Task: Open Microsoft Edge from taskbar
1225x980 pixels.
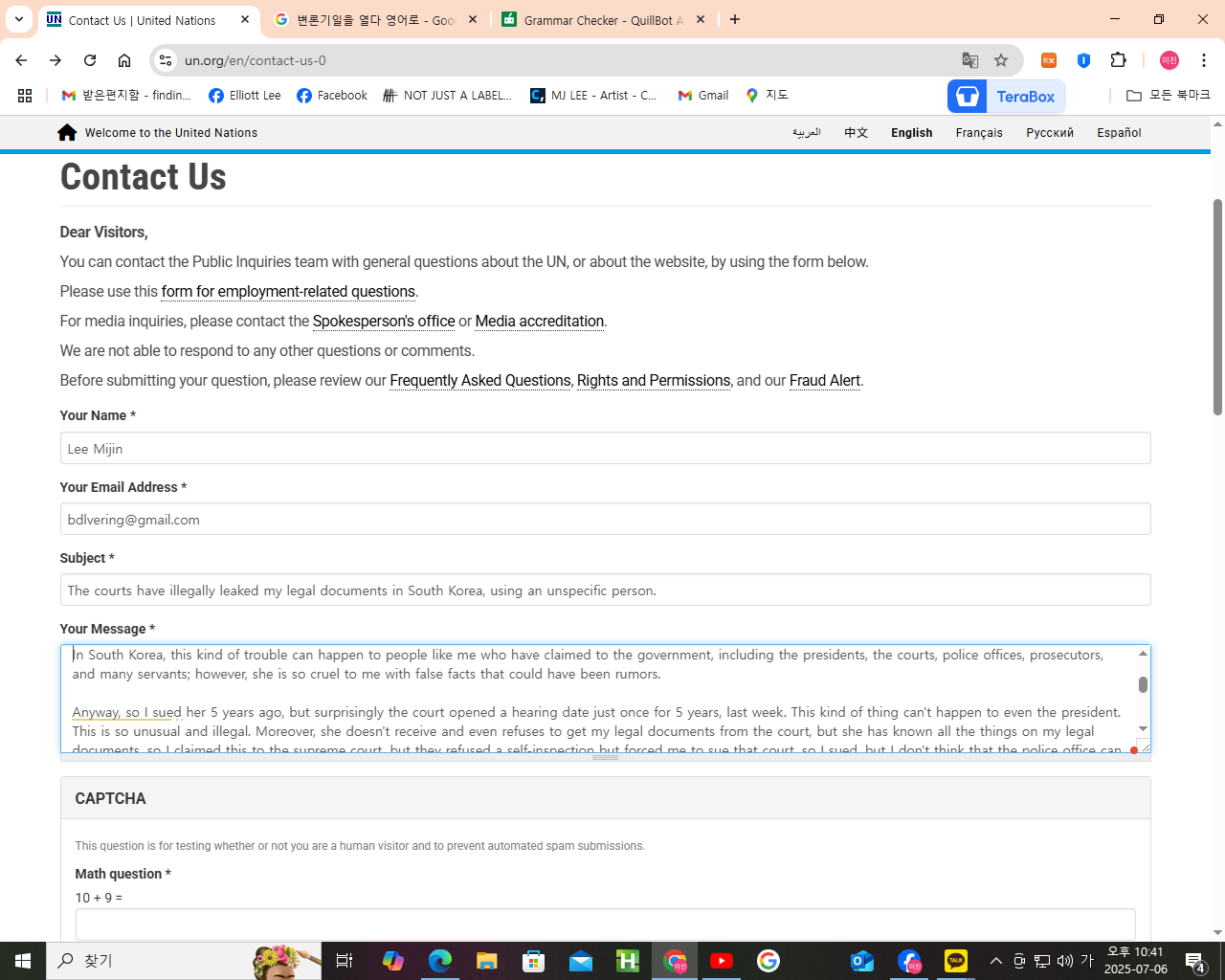Action: click(x=440, y=961)
